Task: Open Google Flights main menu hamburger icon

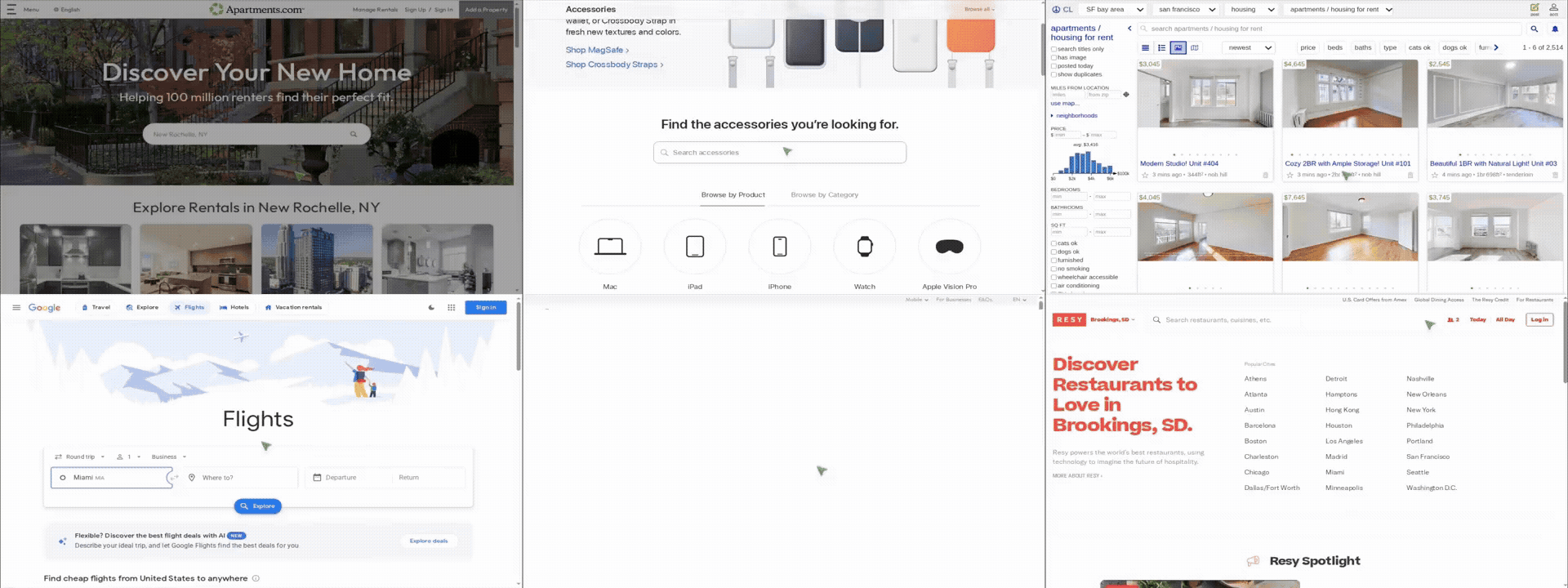Action: click(16, 308)
